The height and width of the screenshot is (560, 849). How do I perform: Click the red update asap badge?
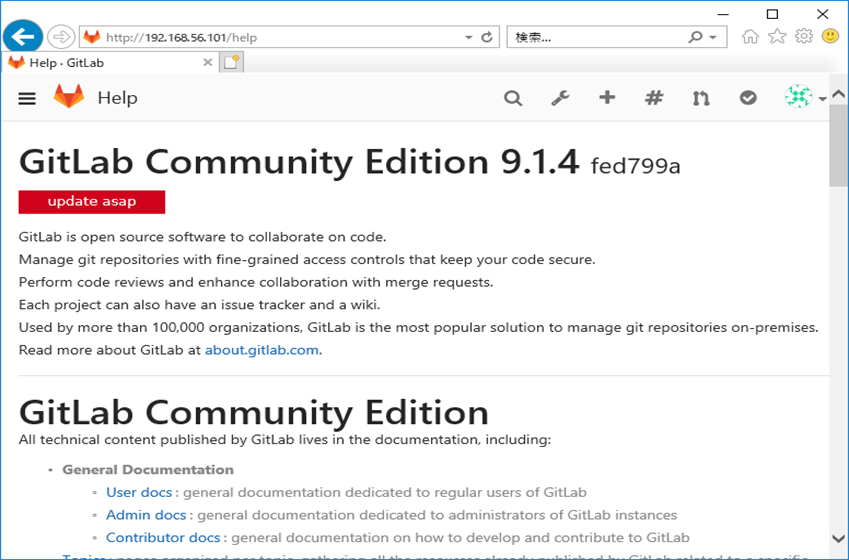point(92,201)
